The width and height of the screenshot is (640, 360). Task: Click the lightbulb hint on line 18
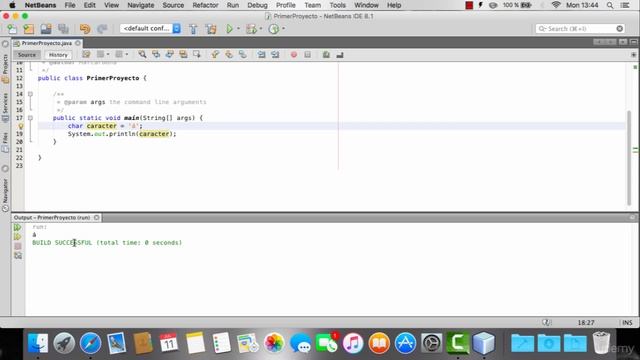(x=21, y=126)
